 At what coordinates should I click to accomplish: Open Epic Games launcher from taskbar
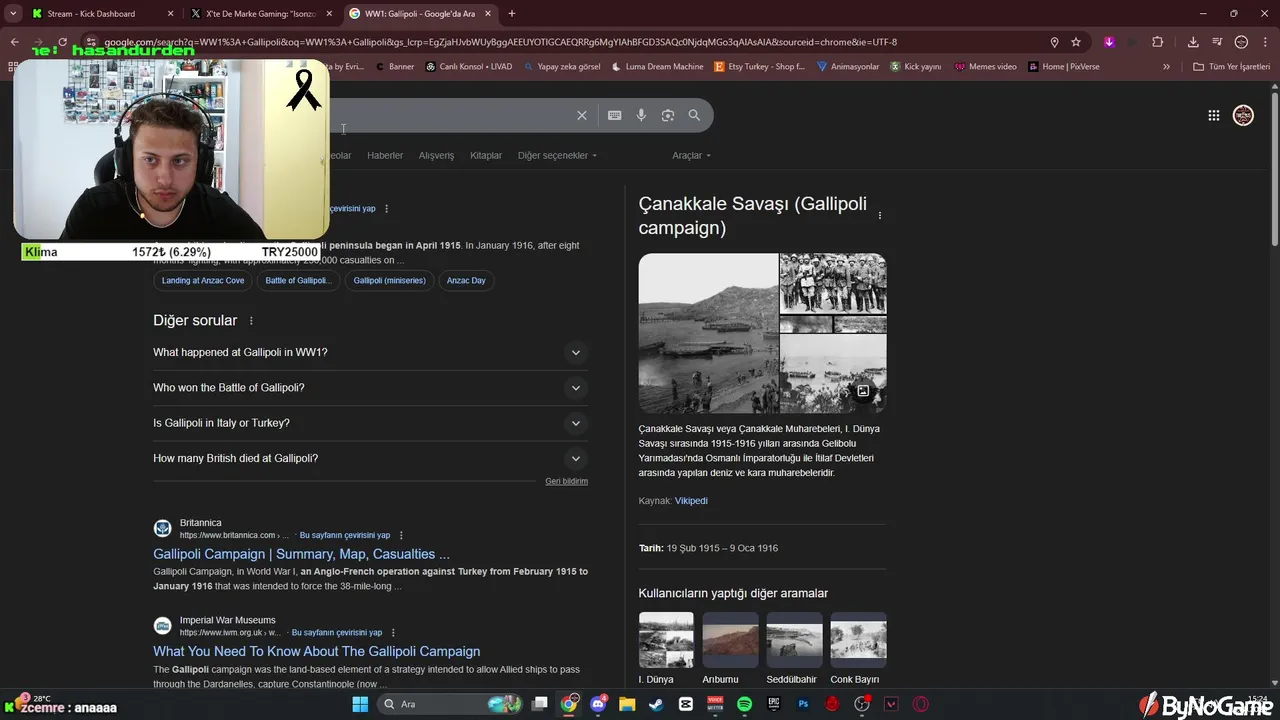coord(773,704)
